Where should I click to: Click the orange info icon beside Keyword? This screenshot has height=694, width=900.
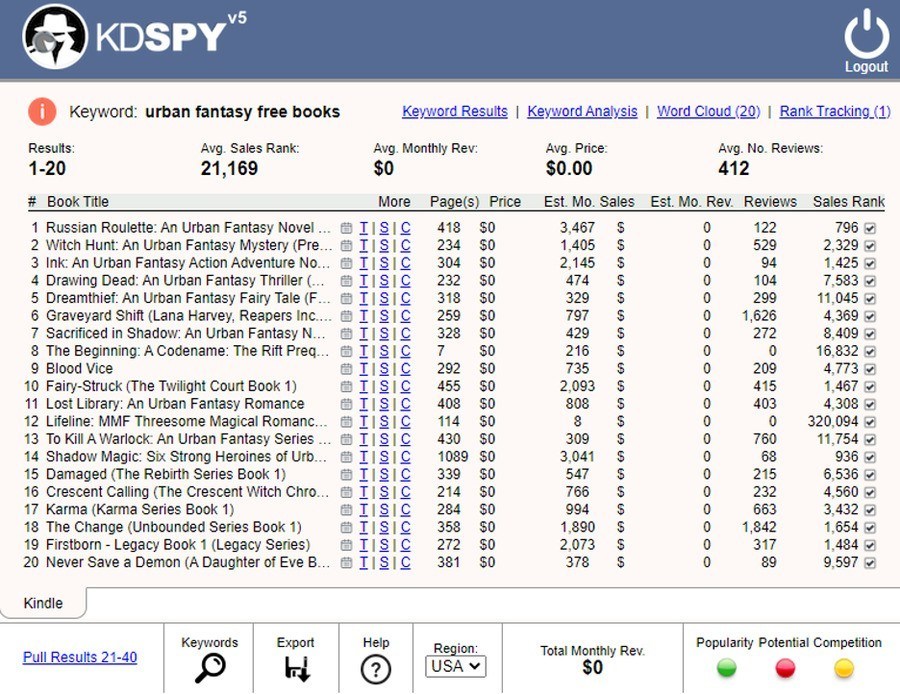coord(41,111)
